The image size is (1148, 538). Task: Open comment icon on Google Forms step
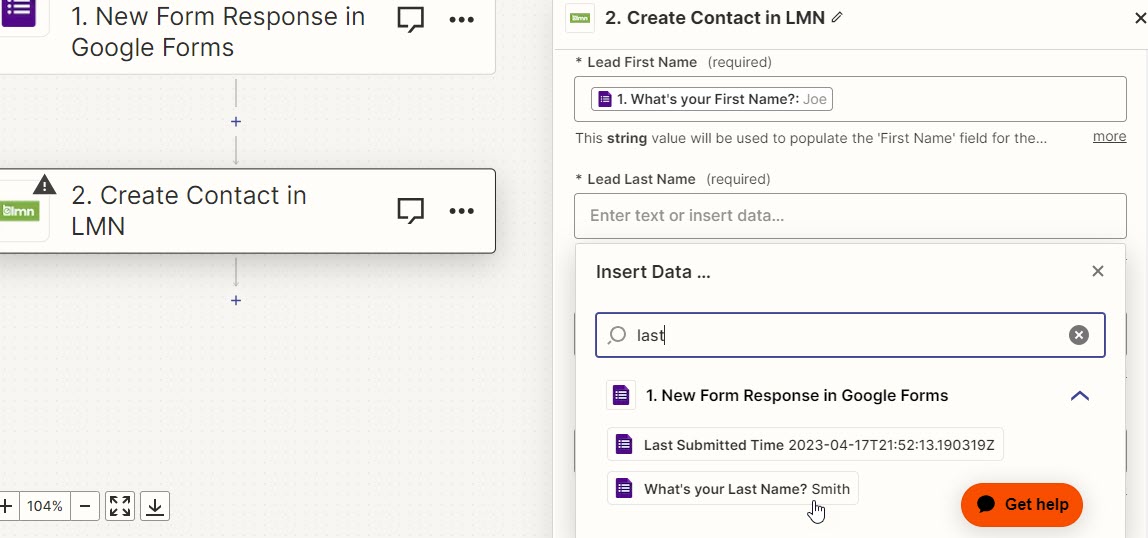coord(411,20)
